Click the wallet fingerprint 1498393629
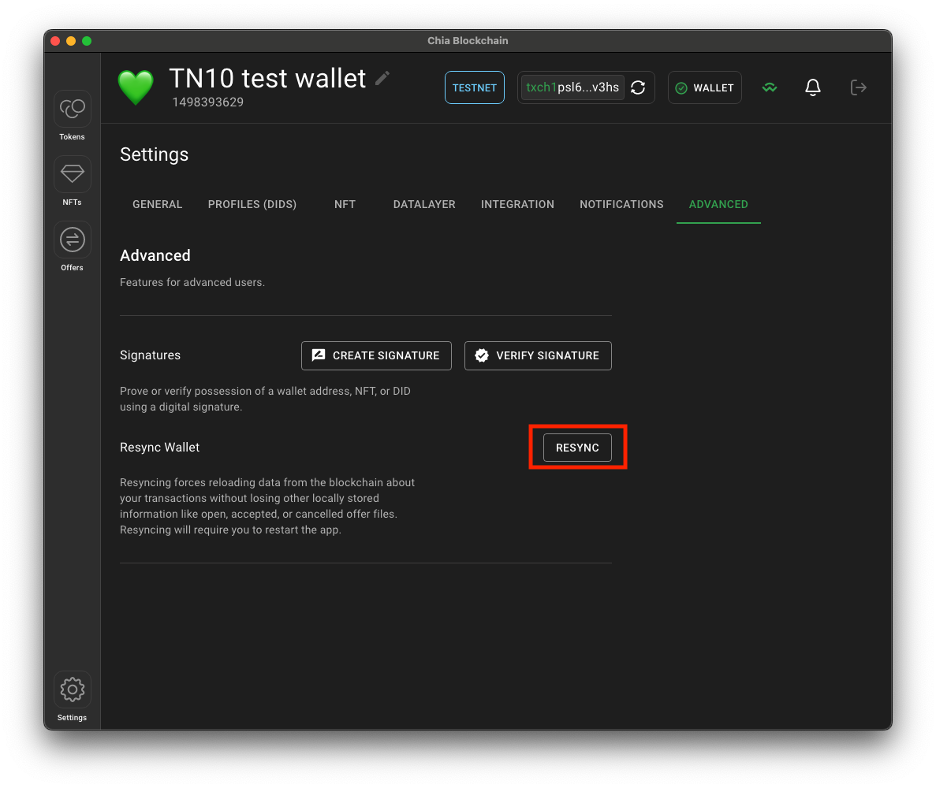This screenshot has width=936, height=788. pyautogui.click(x=208, y=102)
